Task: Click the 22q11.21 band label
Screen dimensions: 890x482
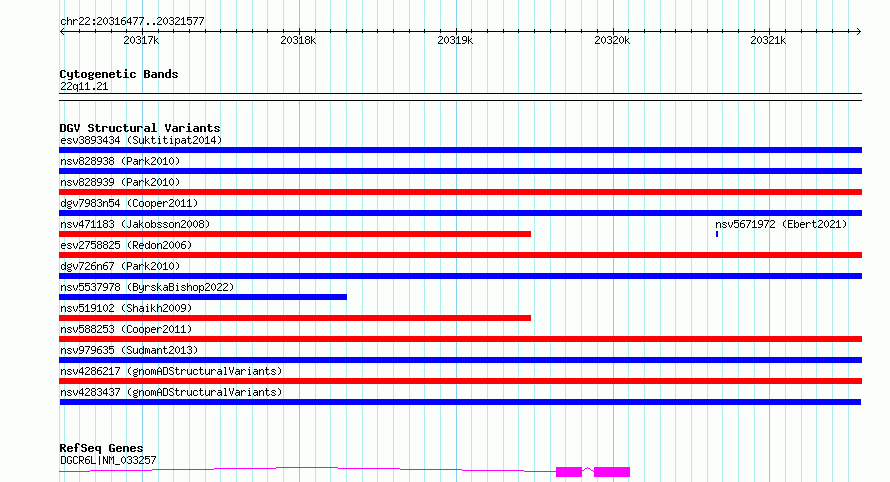Action: (83, 86)
